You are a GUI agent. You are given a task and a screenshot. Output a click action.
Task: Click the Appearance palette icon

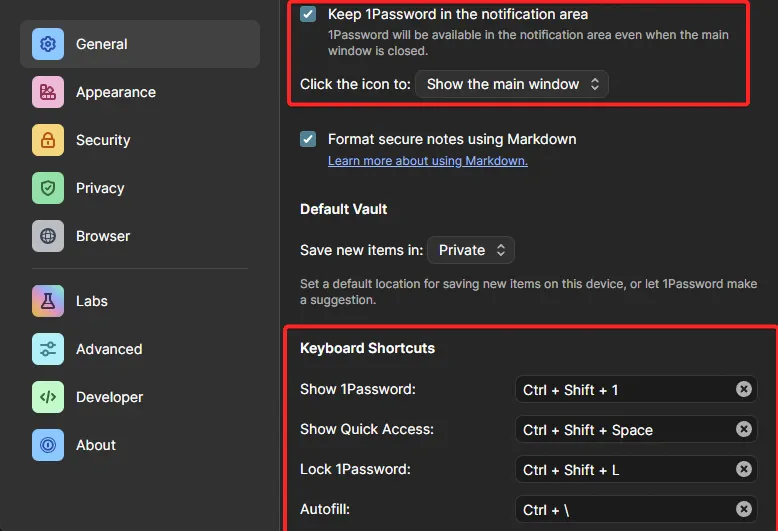pos(48,92)
